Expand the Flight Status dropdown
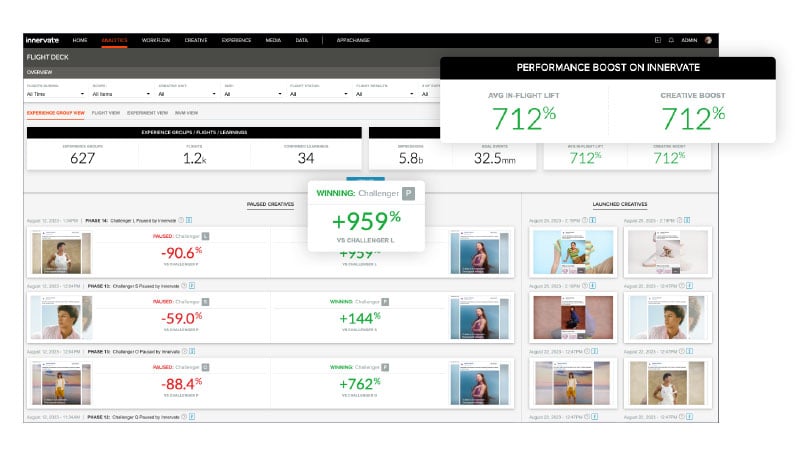Image resolution: width=800 pixels, height=450 pixels. [x=320, y=94]
